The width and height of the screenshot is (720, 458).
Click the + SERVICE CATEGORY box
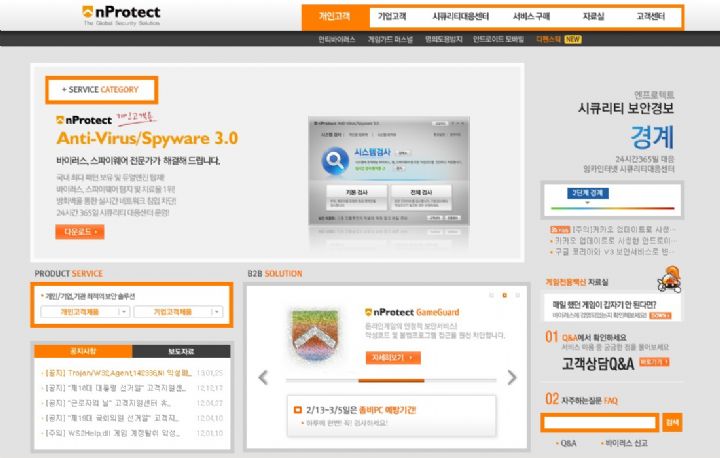pos(101,90)
